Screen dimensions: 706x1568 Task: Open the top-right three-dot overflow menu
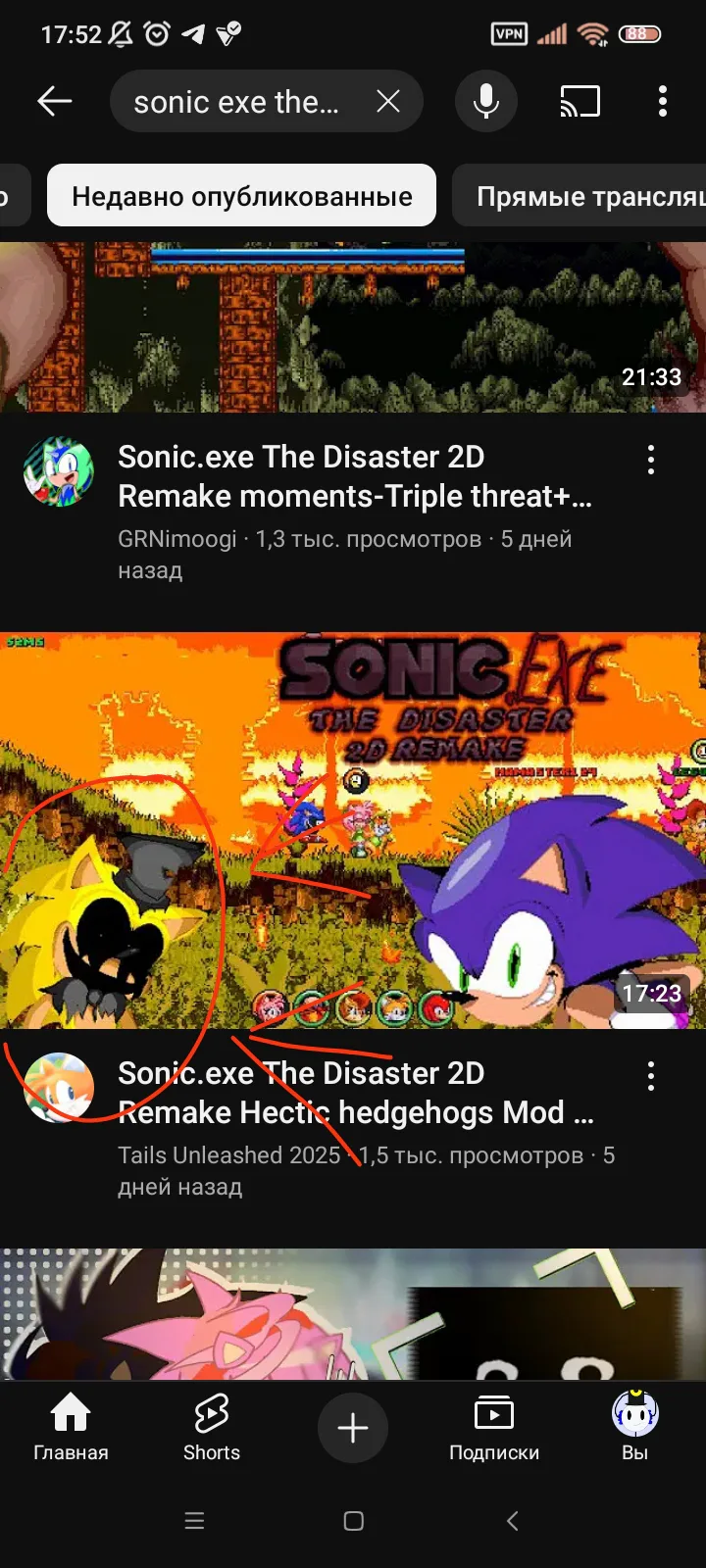663,101
